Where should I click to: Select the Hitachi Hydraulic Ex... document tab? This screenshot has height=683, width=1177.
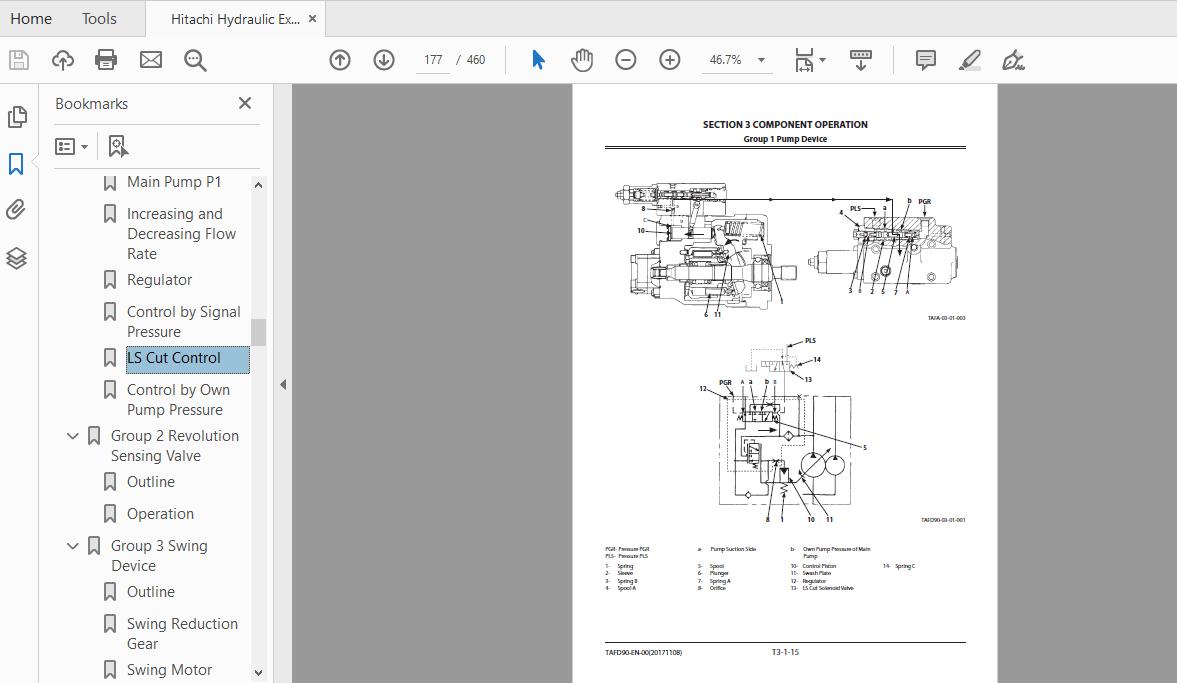(x=235, y=20)
